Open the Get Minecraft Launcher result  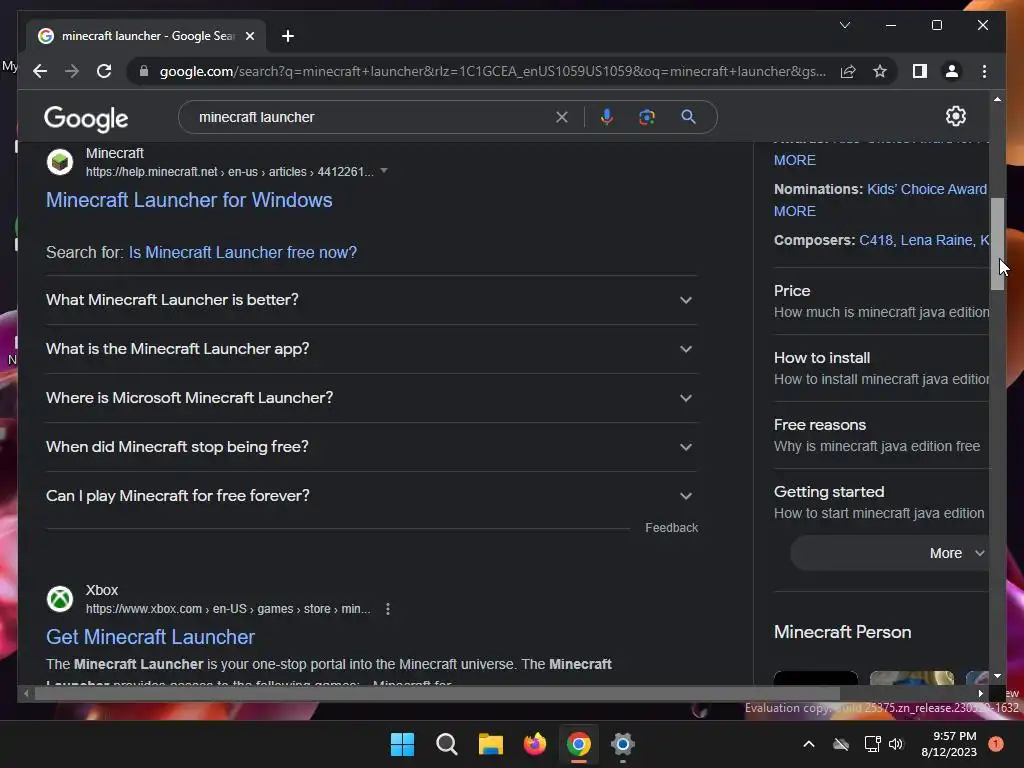(x=150, y=637)
